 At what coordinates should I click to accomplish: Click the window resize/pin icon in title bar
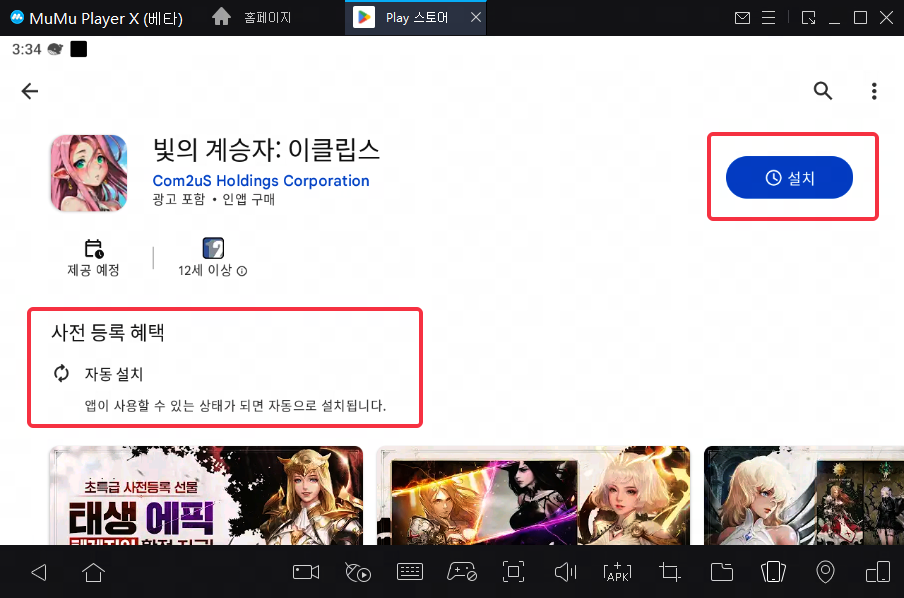[x=808, y=18]
